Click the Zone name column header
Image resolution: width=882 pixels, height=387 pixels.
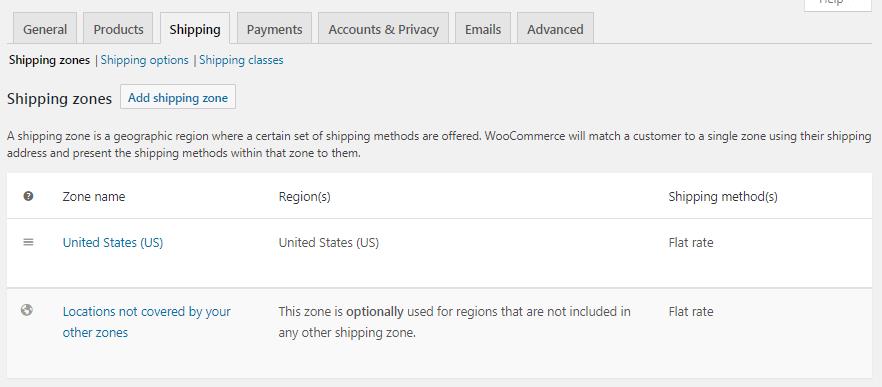94,196
